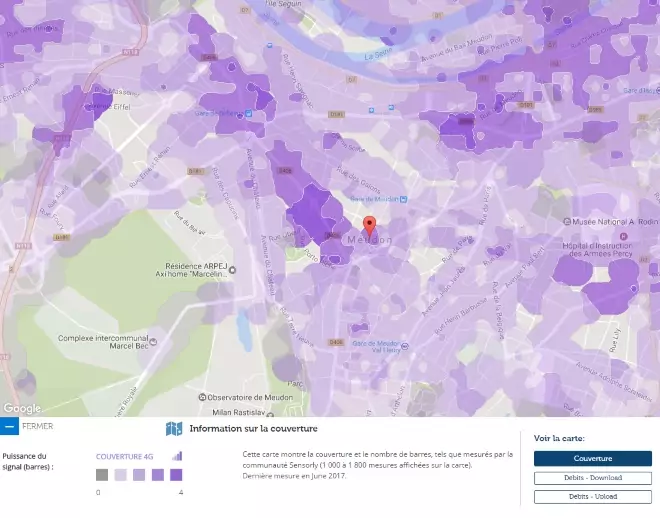Viewport: 660px width, 518px height.
Task: Click the grey zero-bar legend swatch
Action: point(102,476)
